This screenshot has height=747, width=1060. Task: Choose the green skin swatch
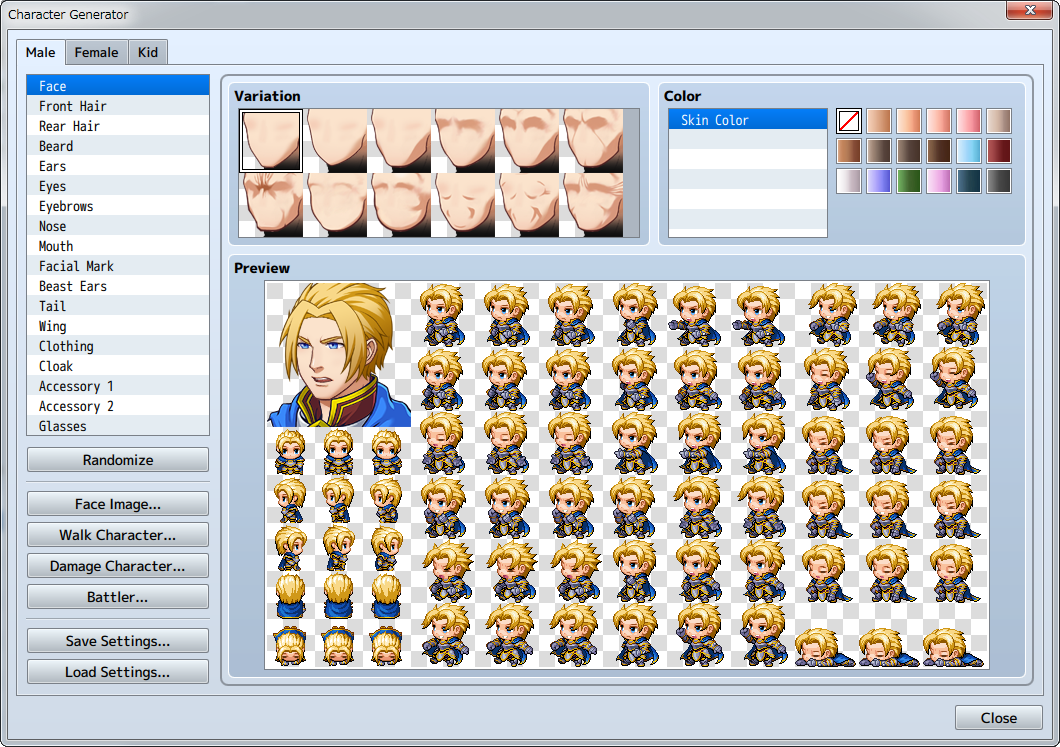tap(909, 180)
